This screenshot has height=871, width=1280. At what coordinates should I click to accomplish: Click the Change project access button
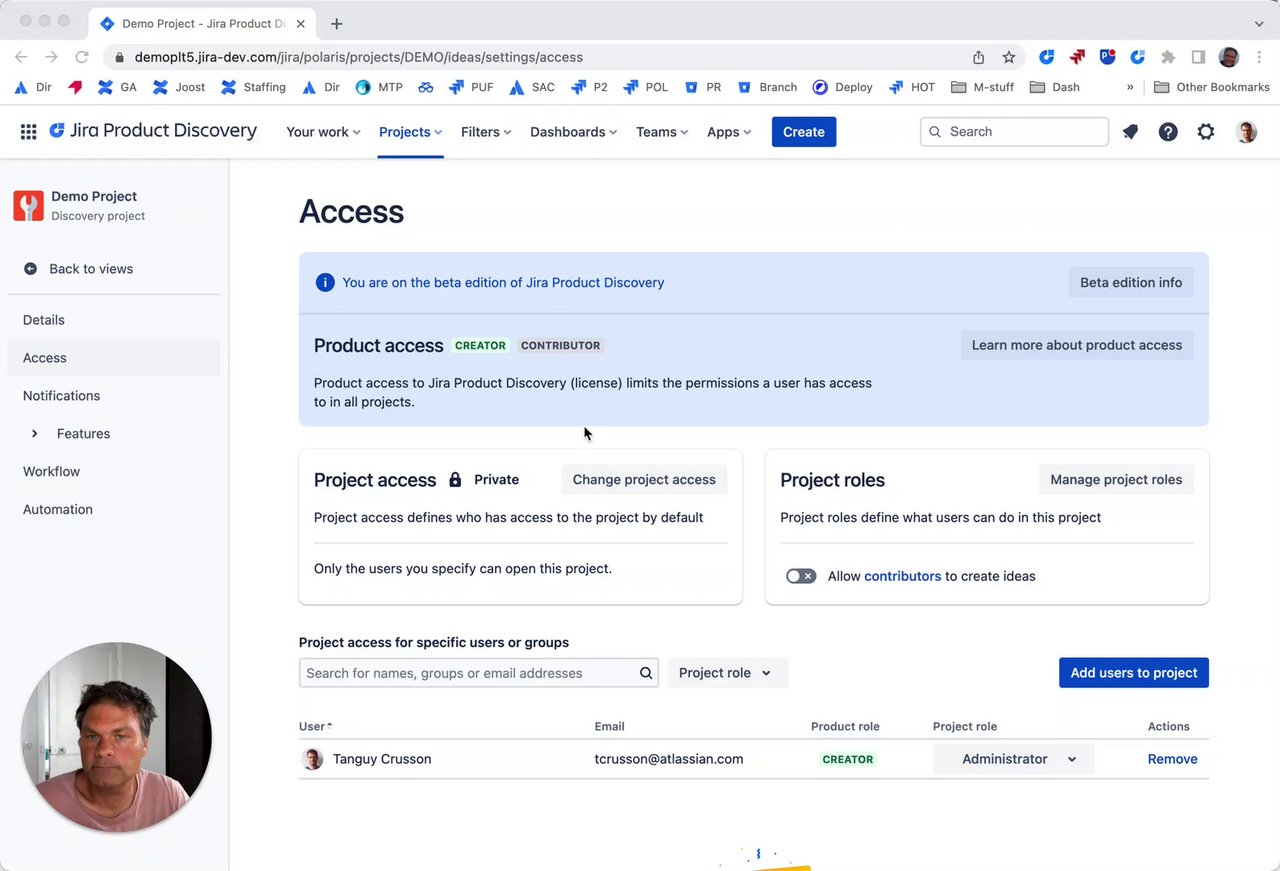pos(644,480)
